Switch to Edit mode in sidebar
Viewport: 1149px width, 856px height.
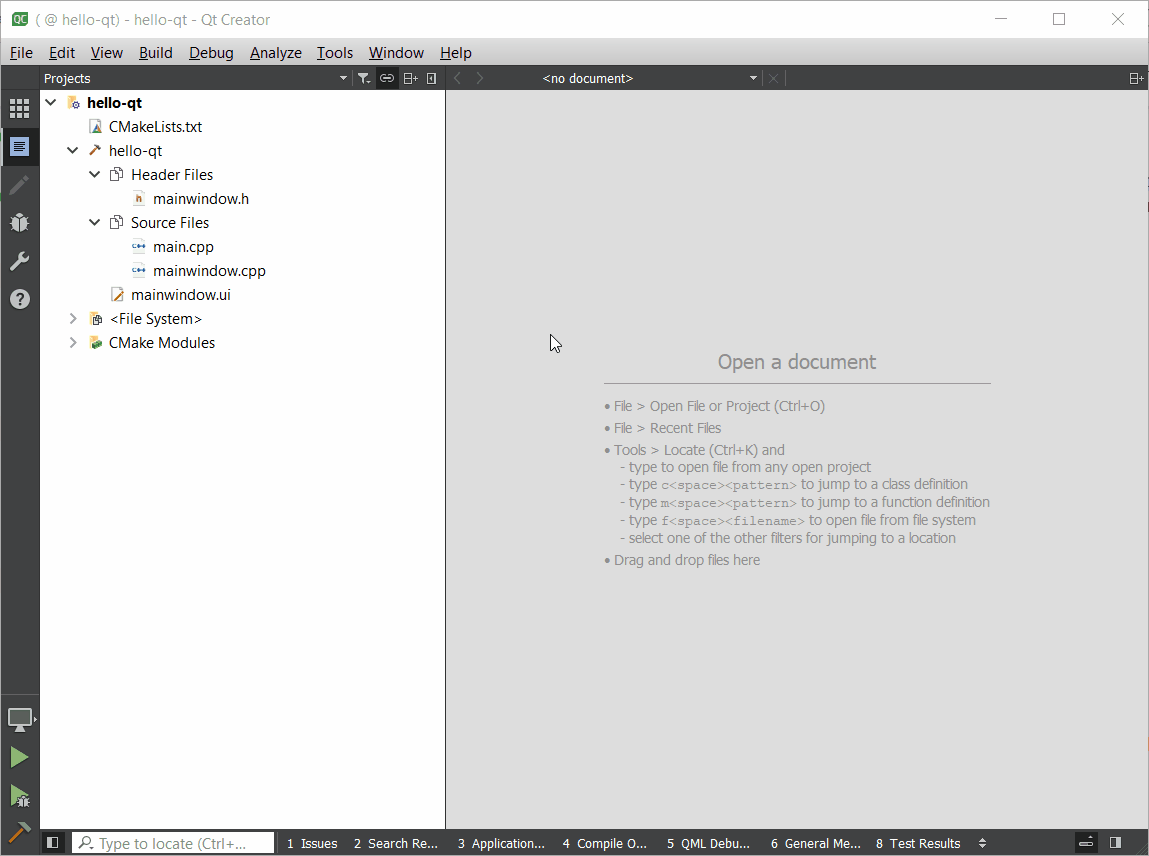[x=19, y=147]
